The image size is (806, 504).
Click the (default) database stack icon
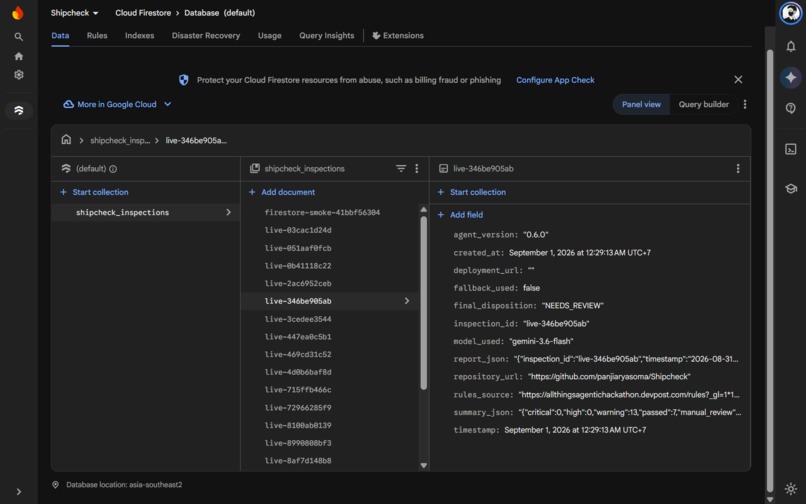pyautogui.click(x=66, y=168)
